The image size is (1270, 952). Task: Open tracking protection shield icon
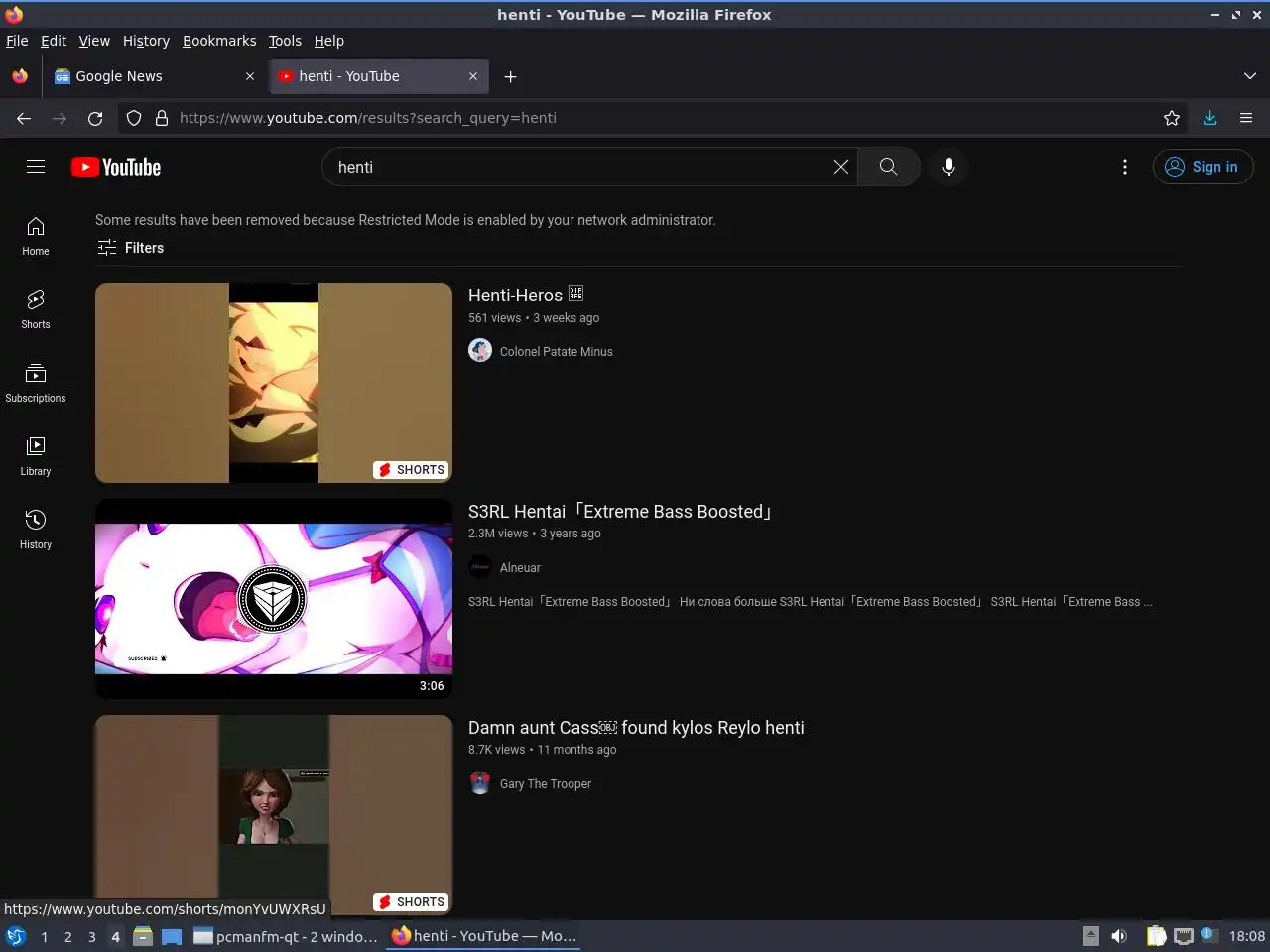click(134, 118)
